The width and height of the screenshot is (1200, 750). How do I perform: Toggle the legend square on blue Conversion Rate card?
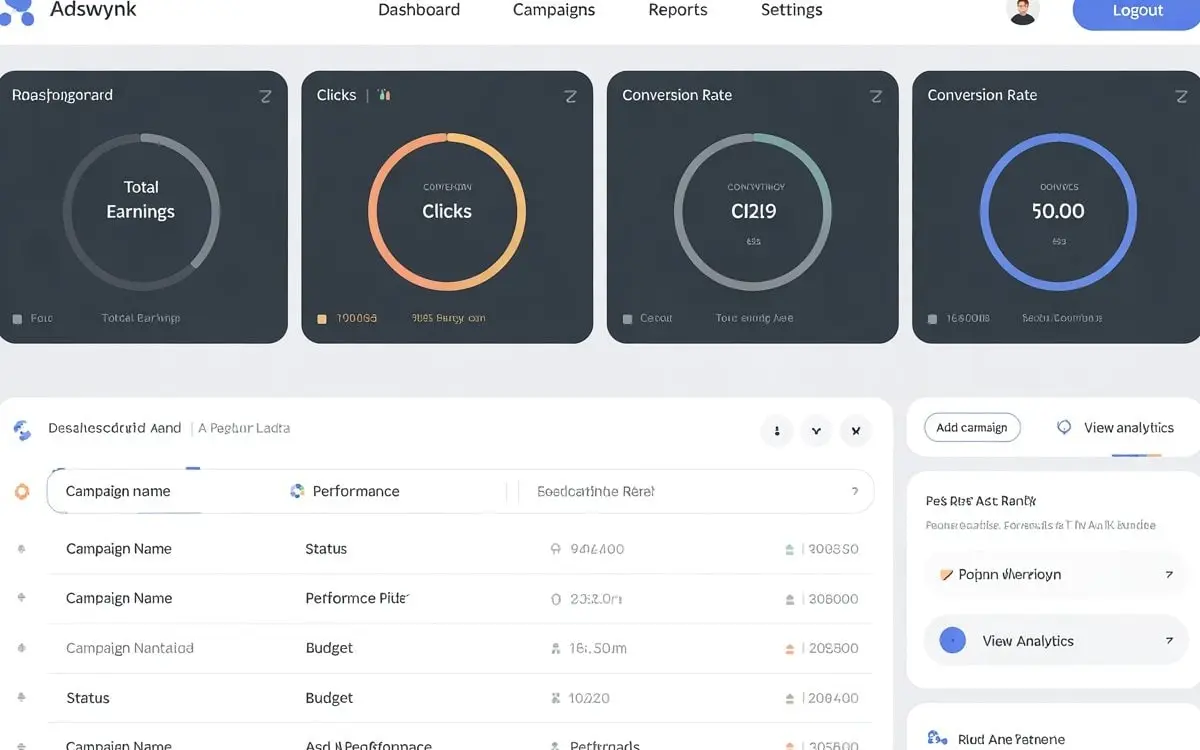[932, 319]
